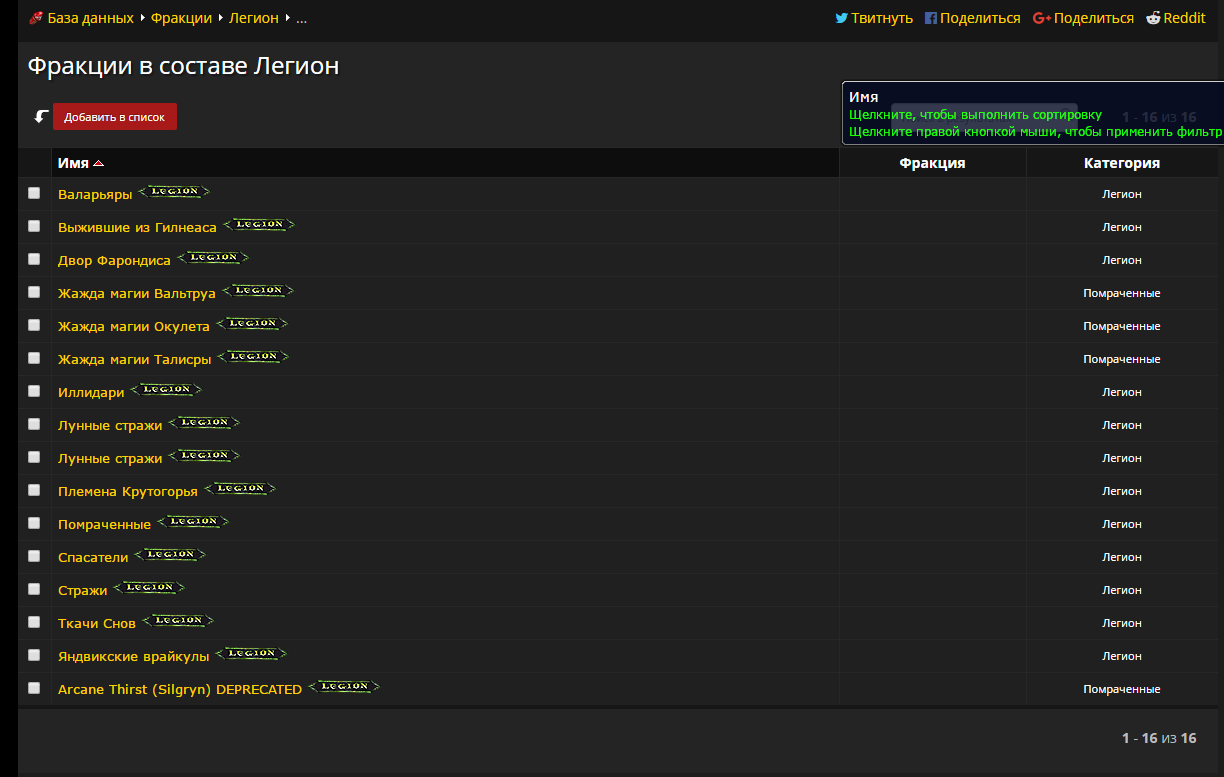
Task: Enable the checkbox for Жажда магии Вальтруа
Action: tap(34, 292)
